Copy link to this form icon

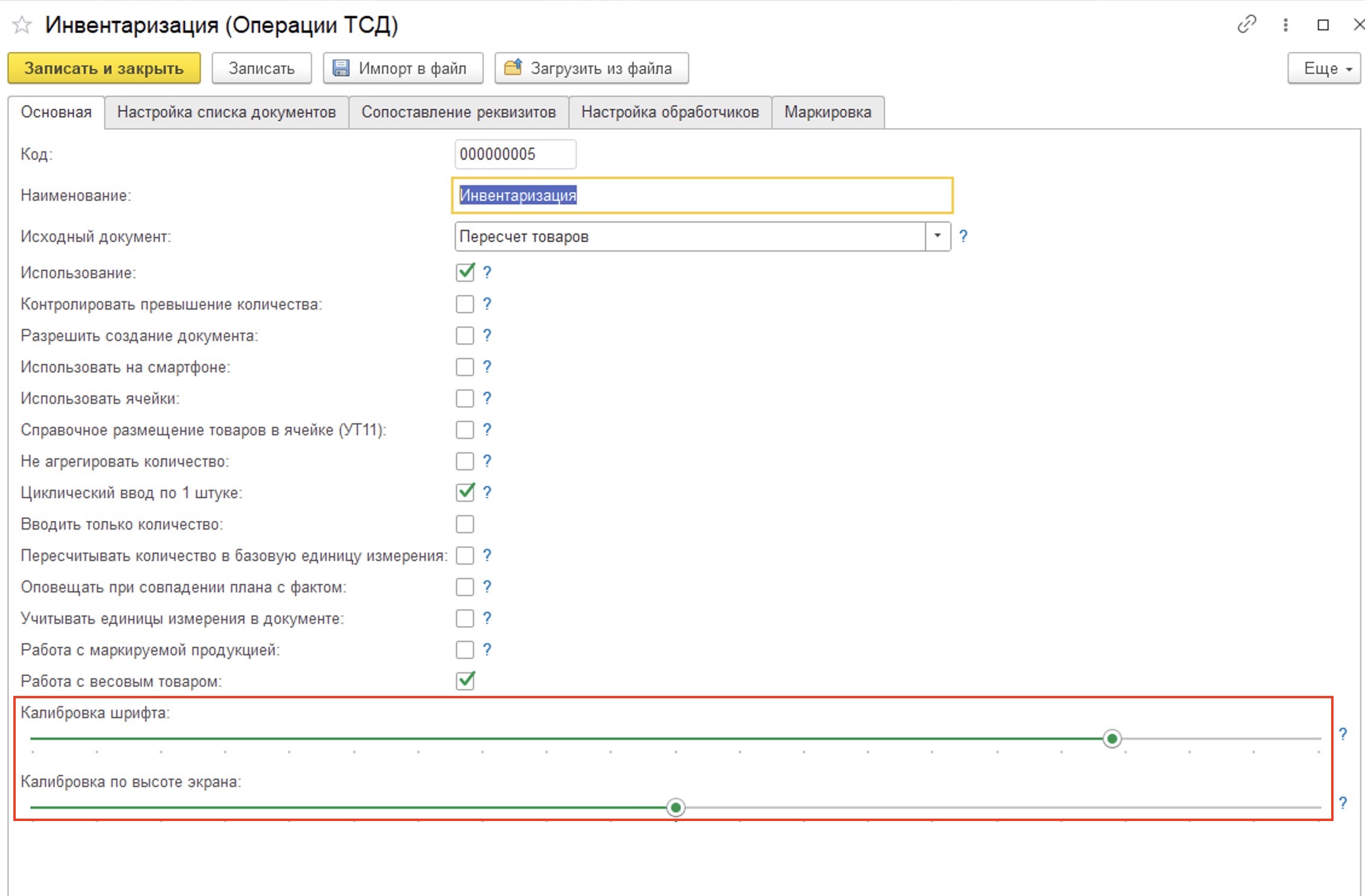(1247, 24)
